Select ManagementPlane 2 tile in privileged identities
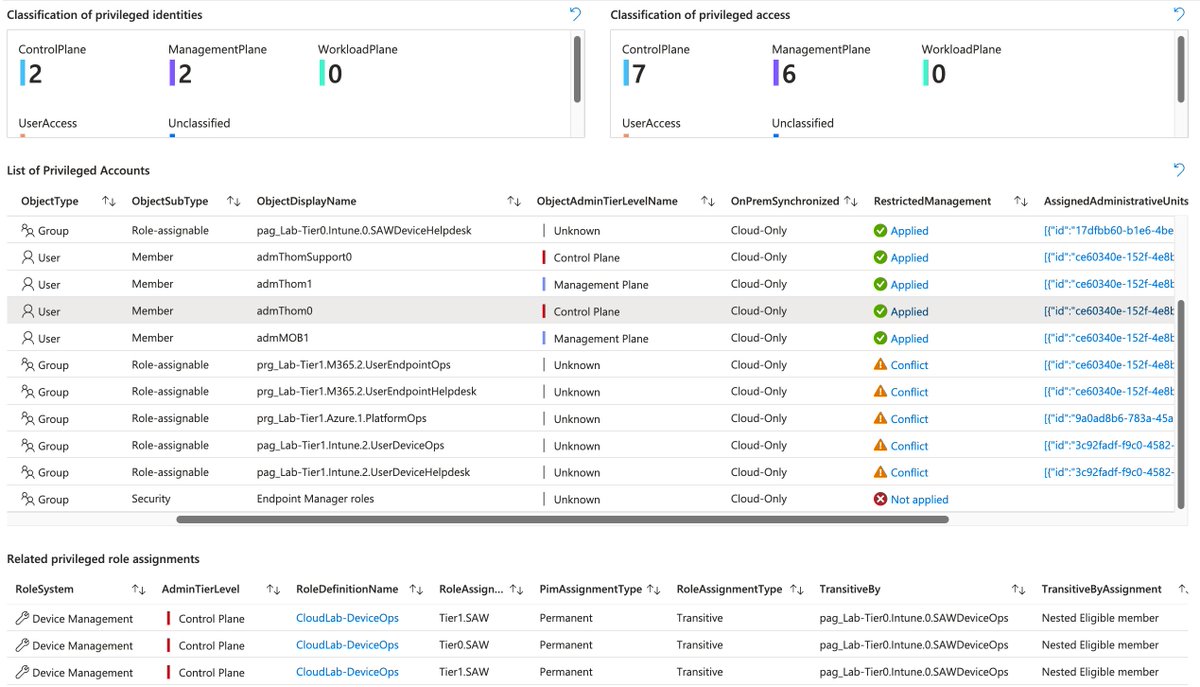 pos(217,65)
